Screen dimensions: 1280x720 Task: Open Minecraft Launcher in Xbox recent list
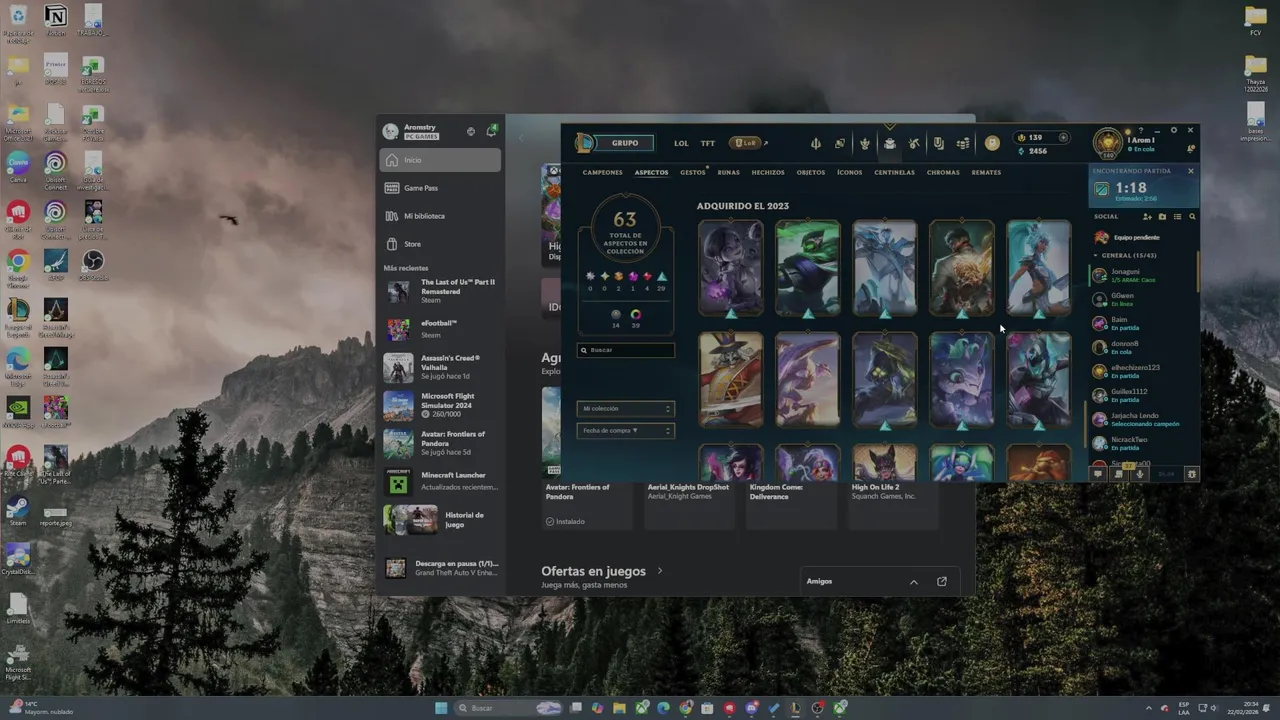(x=440, y=481)
